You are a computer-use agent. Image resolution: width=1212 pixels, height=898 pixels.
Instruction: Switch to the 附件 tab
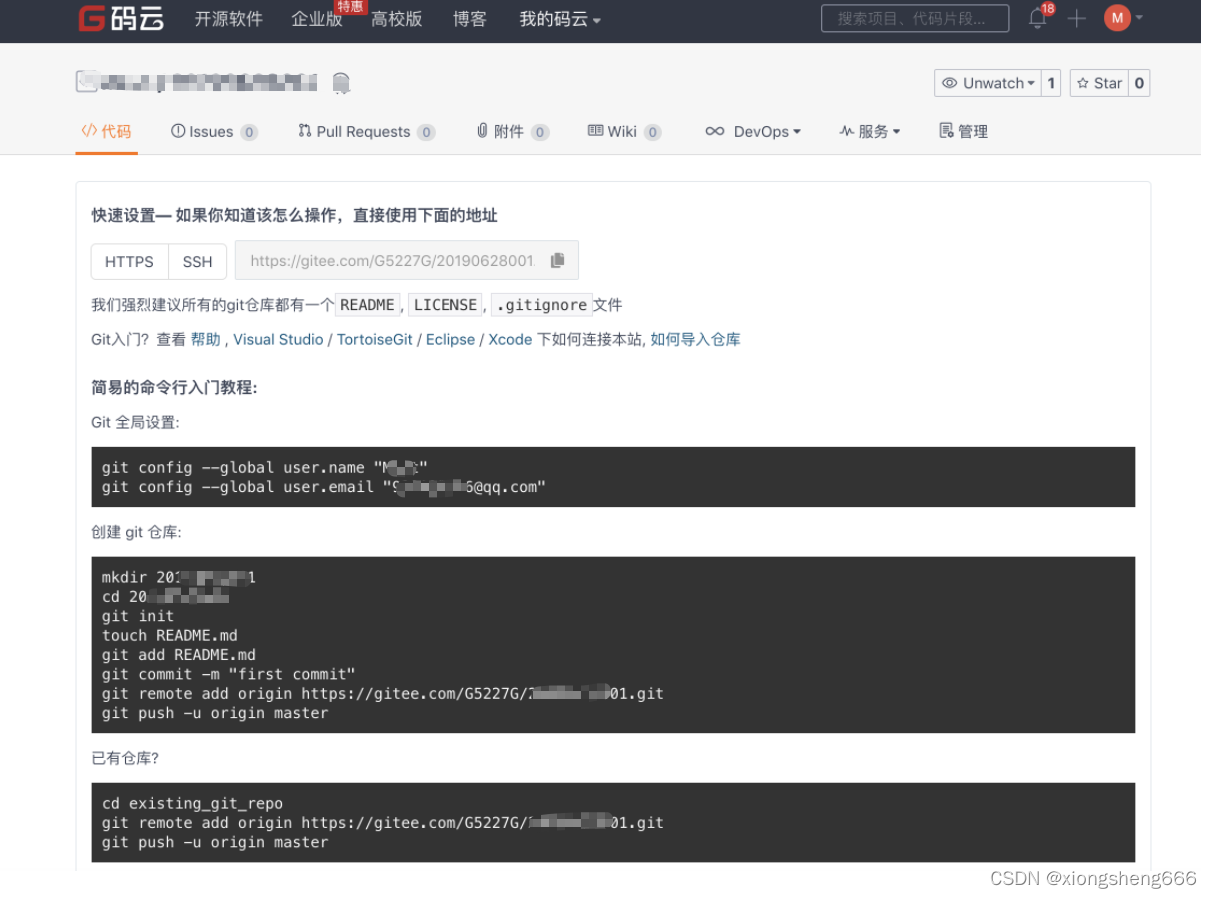(512, 131)
